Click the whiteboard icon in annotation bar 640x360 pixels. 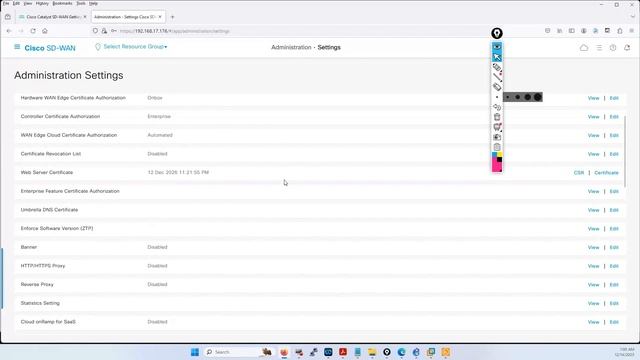pos(497,127)
